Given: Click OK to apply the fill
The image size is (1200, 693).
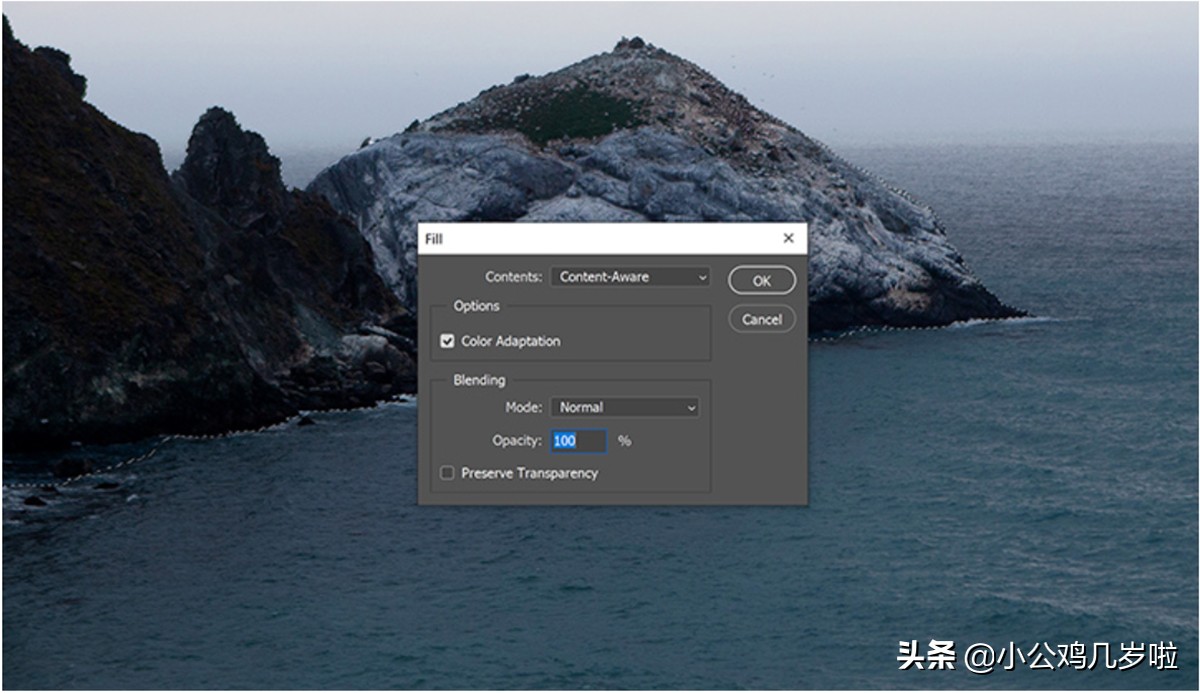Looking at the screenshot, I should coord(761,281).
